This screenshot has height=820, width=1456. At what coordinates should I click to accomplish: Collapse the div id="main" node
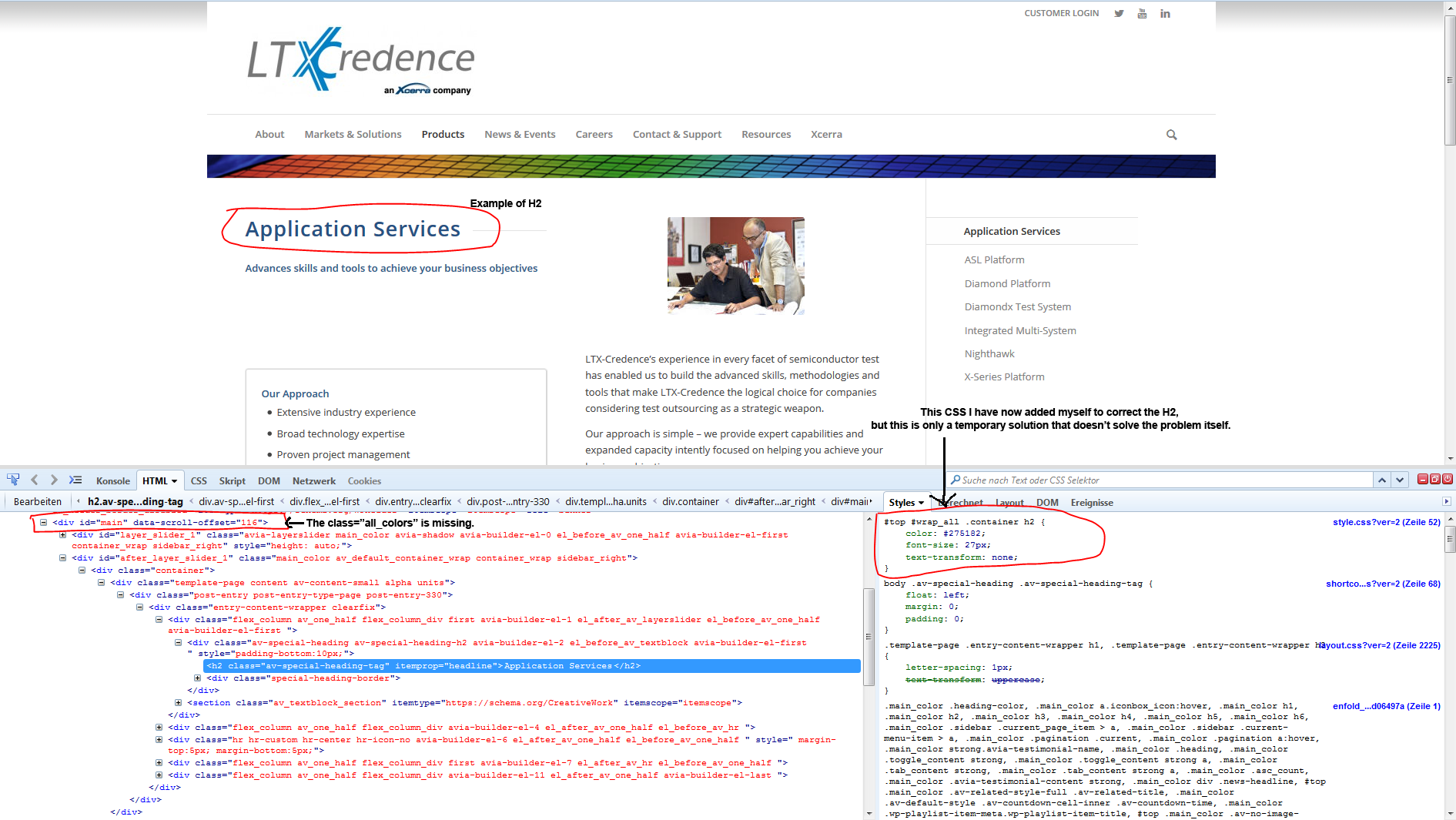[44, 522]
